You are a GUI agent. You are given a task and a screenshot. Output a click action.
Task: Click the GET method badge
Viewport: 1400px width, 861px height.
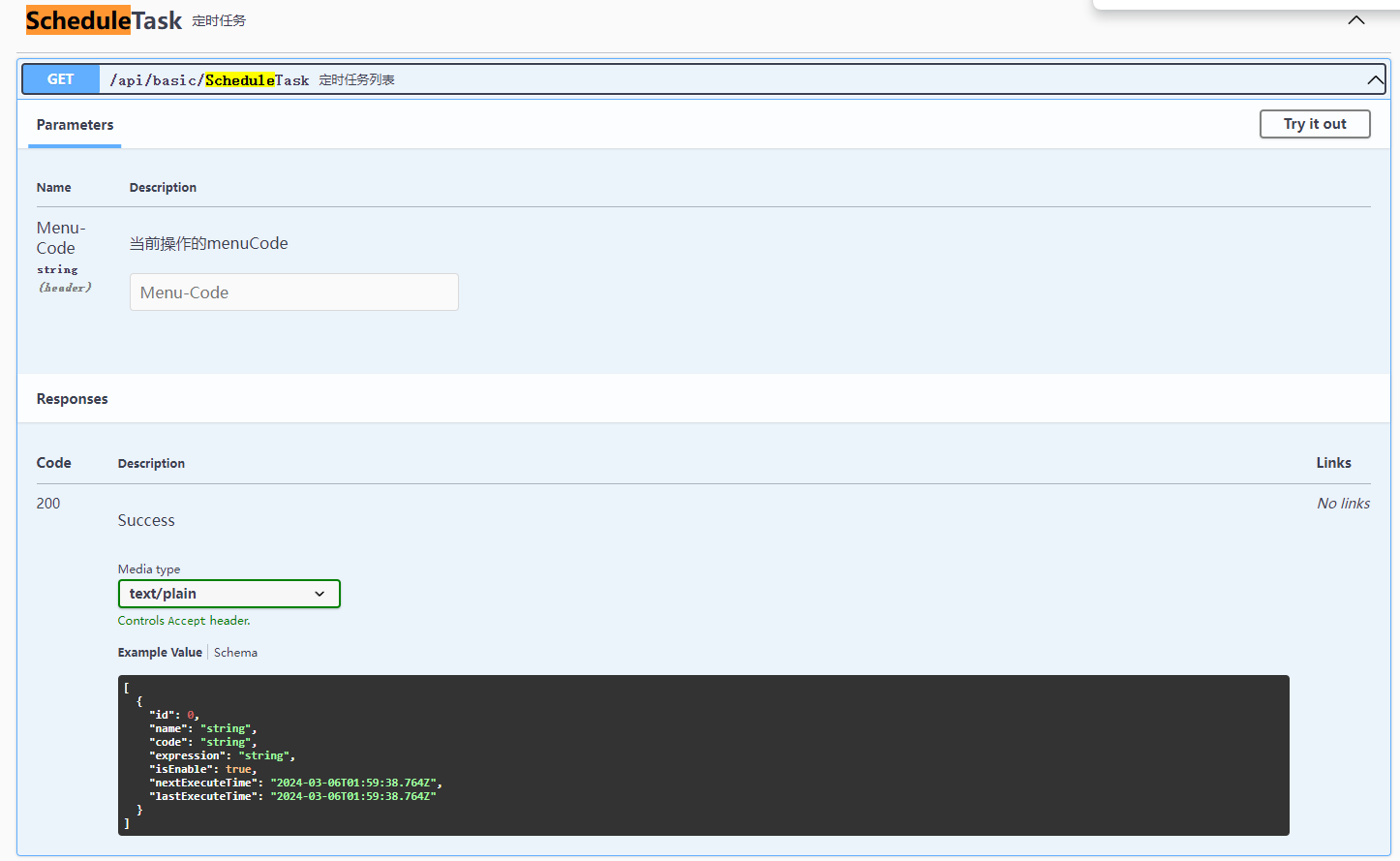(x=61, y=79)
